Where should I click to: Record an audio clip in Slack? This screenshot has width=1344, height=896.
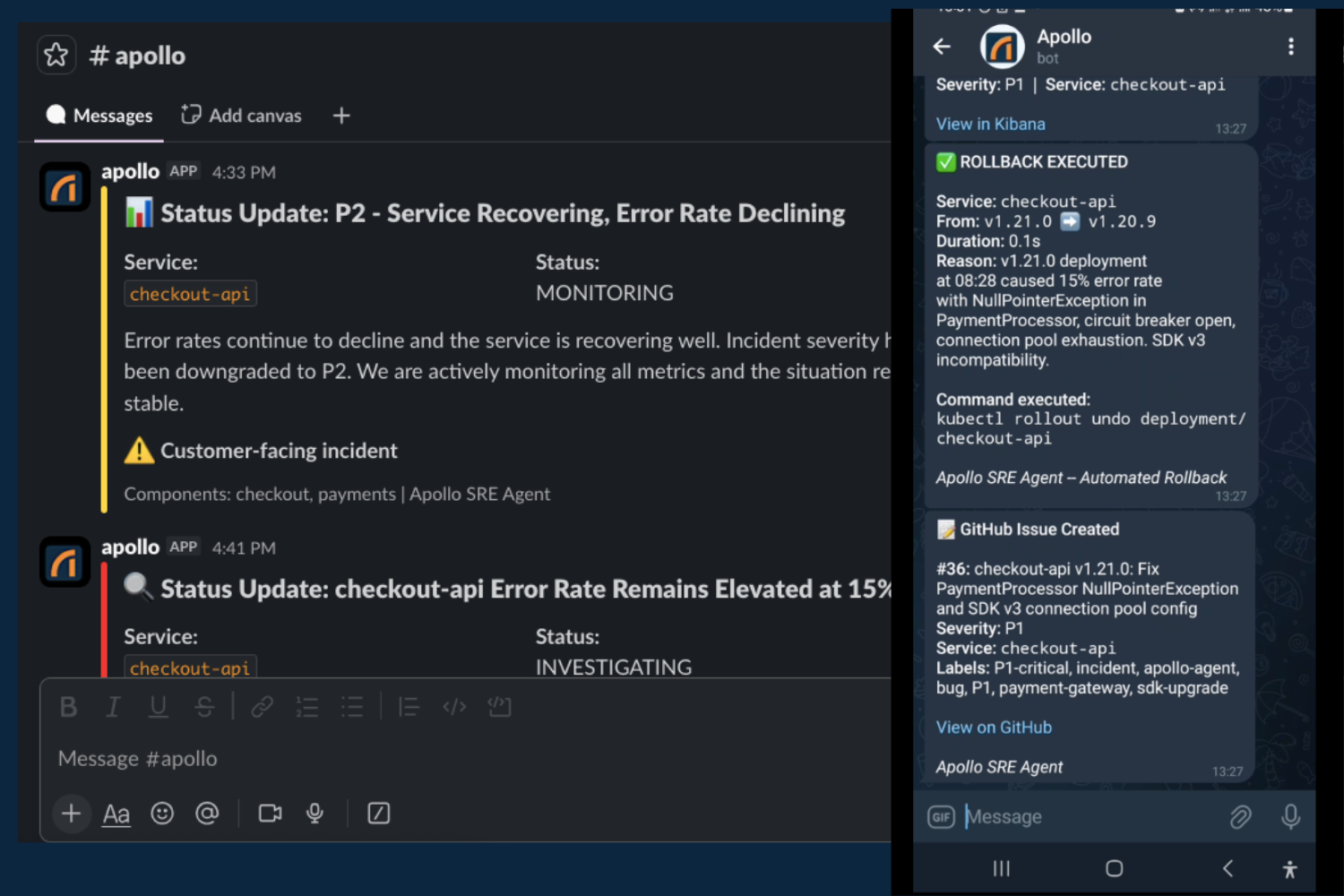(x=314, y=814)
